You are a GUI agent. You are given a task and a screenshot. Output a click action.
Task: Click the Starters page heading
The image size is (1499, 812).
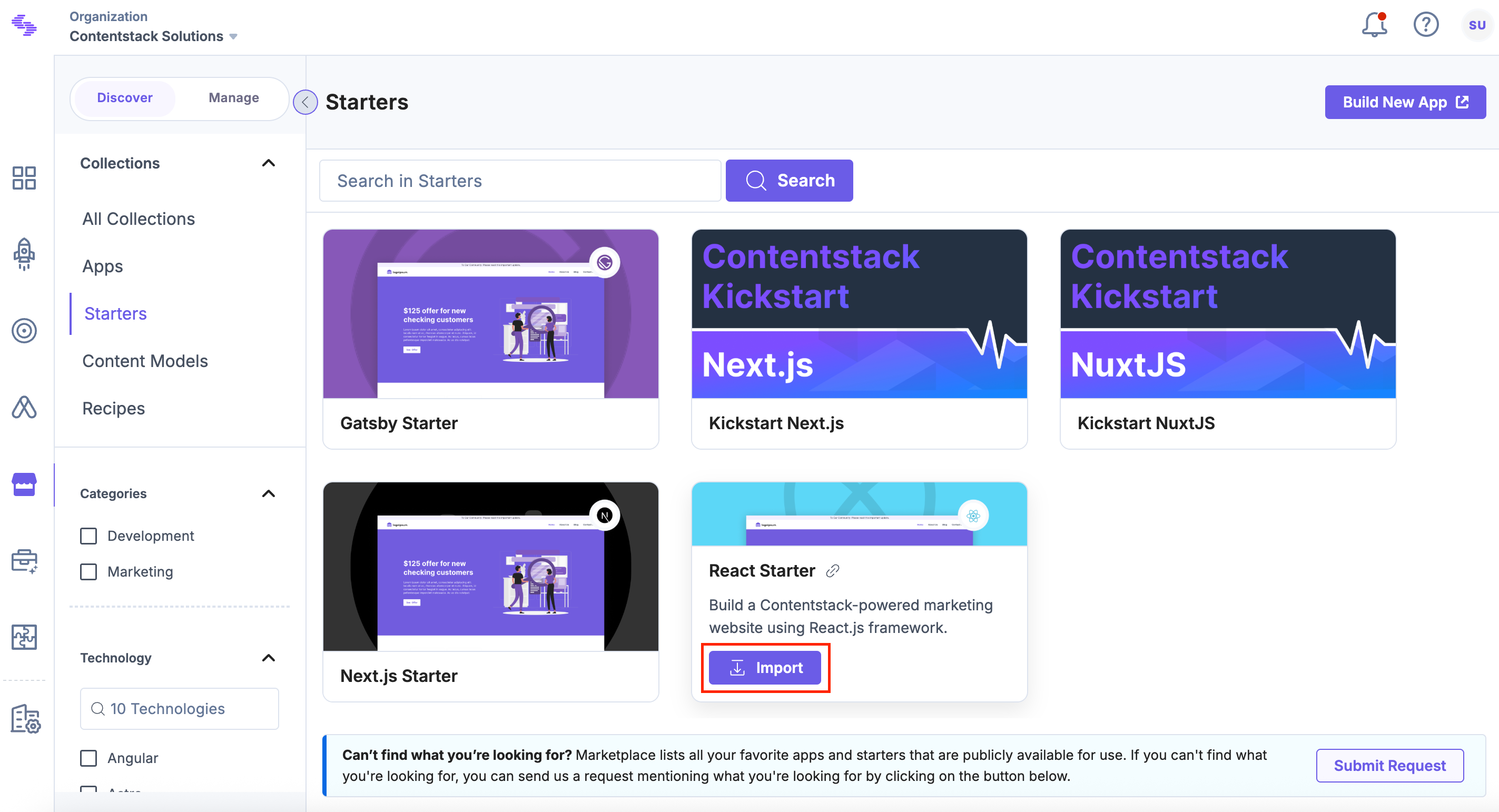click(367, 102)
